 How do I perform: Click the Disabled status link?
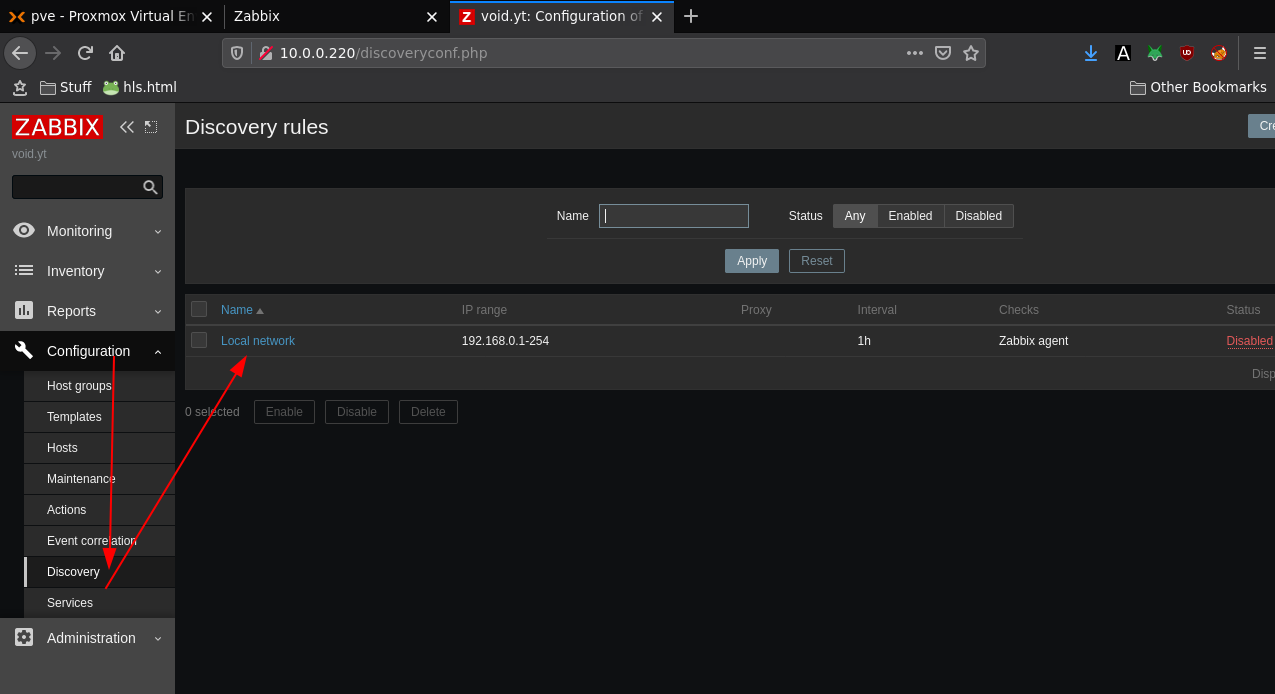click(x=1250, y=341)
